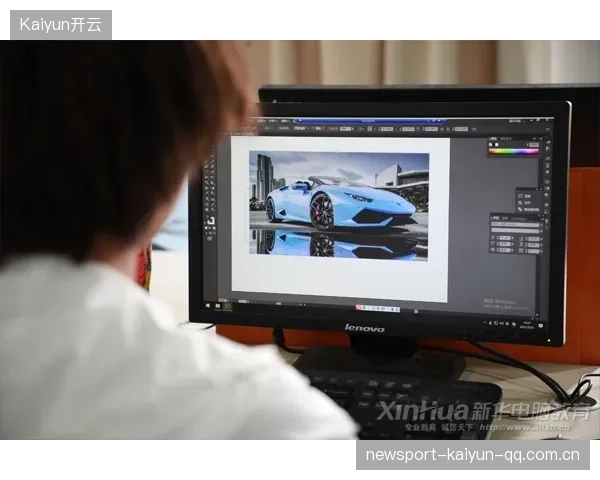The width and height of the screenshot is (600, 480).
Task: Open the Windows notification center icon
Action: pyautogui.click(x=541, y=326)
